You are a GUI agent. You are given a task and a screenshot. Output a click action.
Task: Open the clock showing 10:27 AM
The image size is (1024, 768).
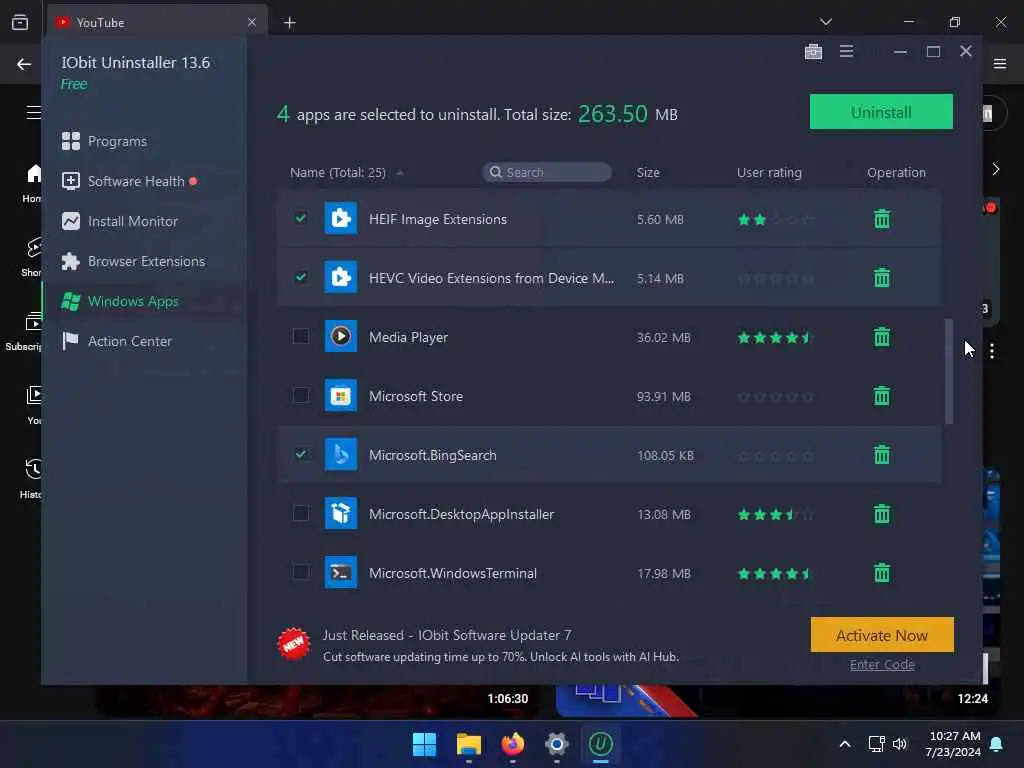click(x=953, y=744)
